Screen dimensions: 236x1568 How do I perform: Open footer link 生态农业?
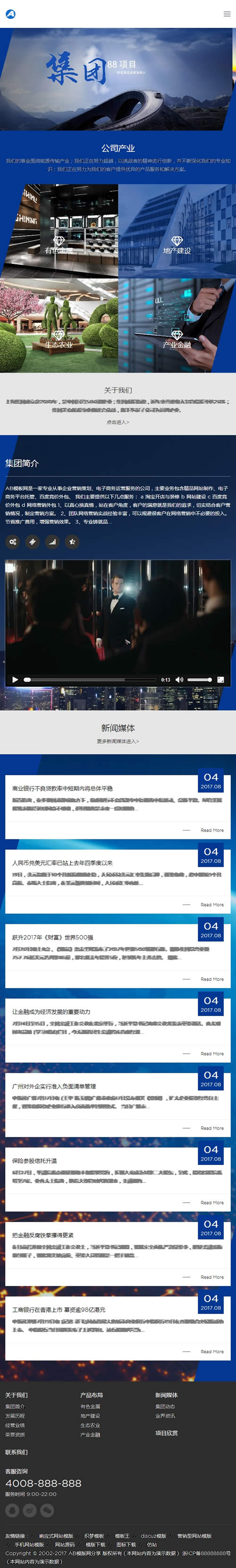pyautogui.click(x=90, y=1425)
